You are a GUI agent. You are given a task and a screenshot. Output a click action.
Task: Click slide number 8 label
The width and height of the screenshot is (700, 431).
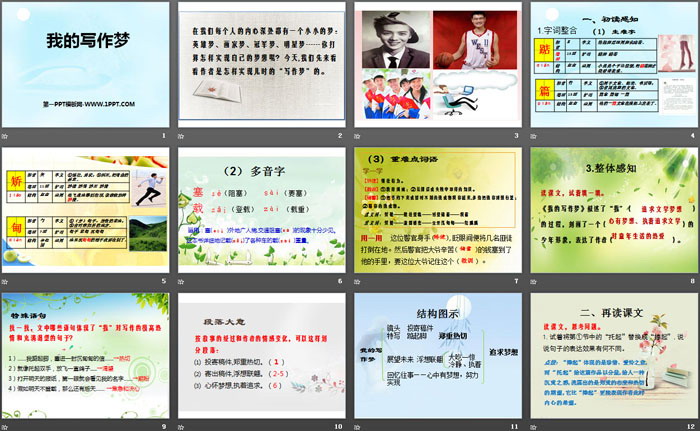click(692, 281)
